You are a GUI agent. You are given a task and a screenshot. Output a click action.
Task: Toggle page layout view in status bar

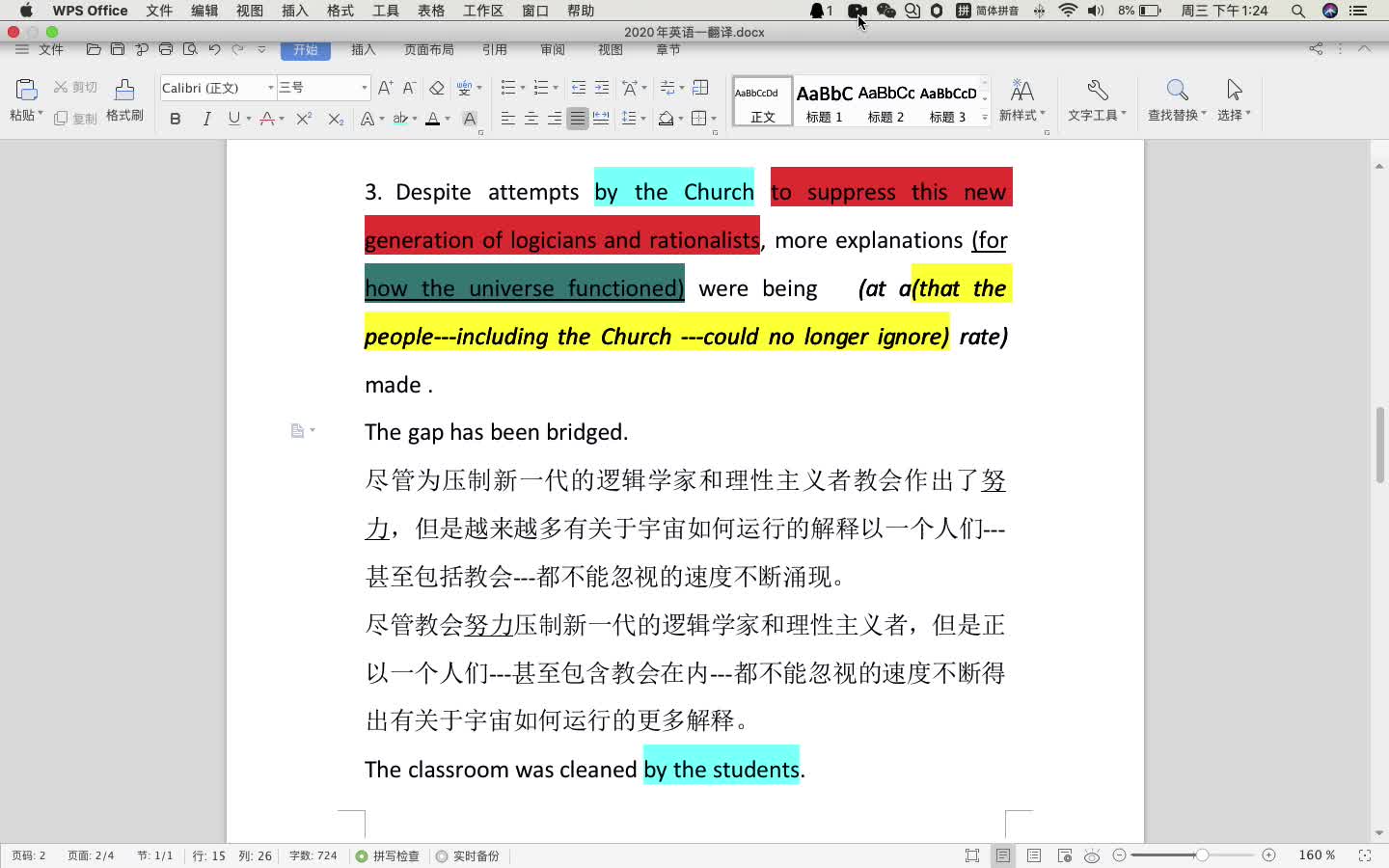[x=1003, y=855]
